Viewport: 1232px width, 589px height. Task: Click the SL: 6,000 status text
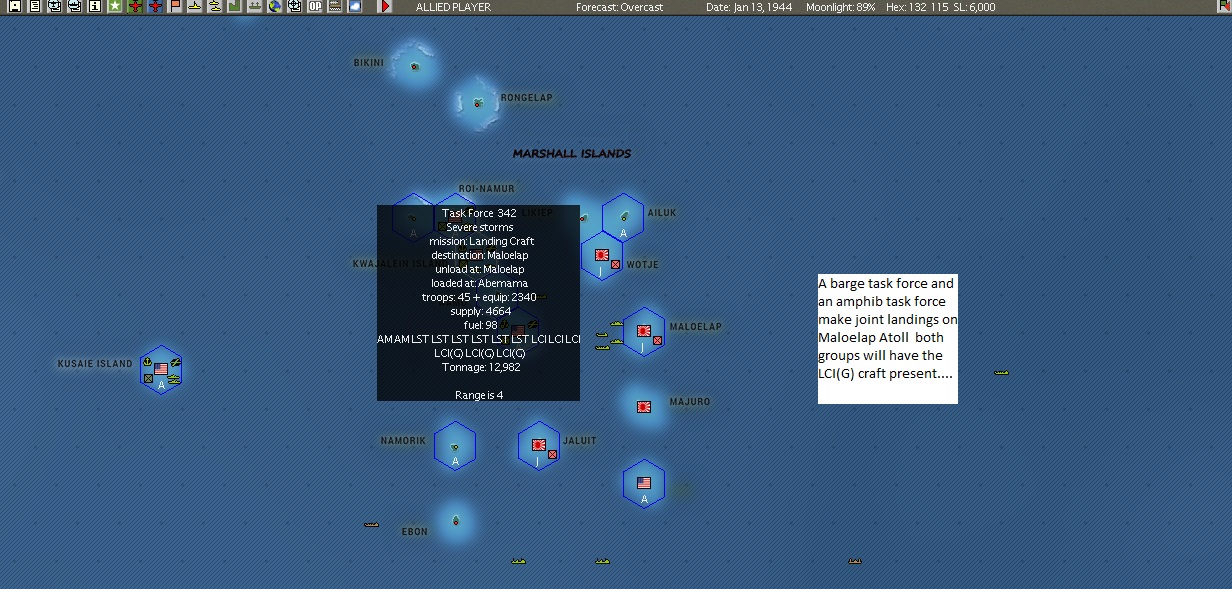(972, 7)
